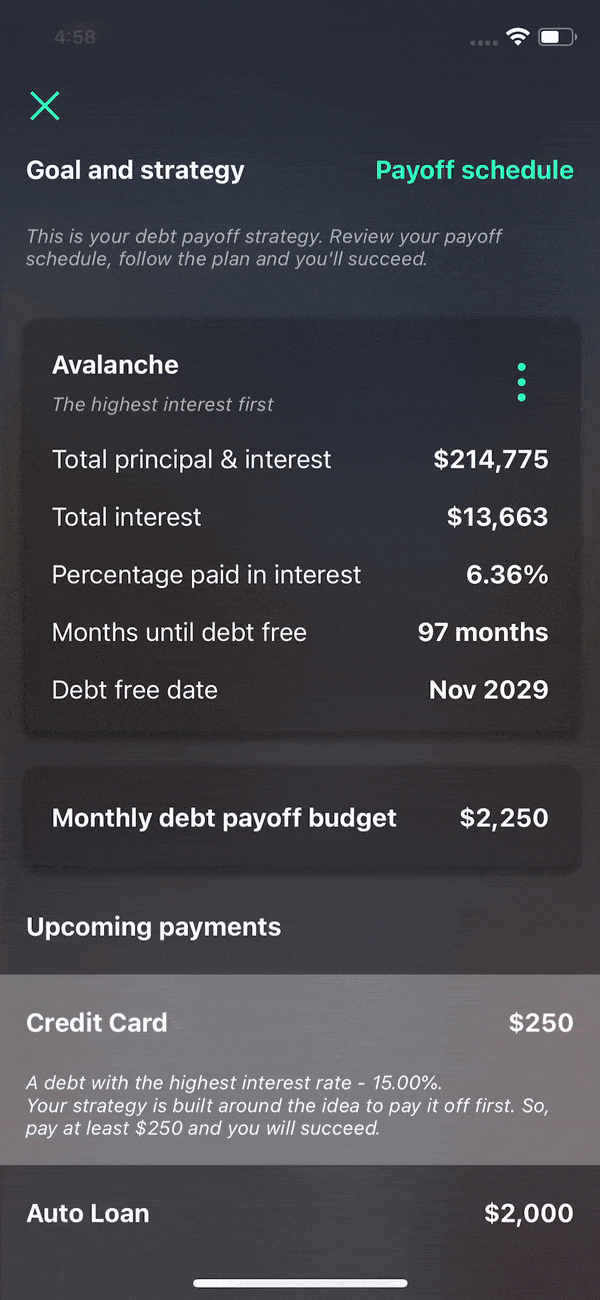Tap the $250 Credit Card amount
The height and width of the screenshot is (1300, 600).
click(x=541, y=1023)
